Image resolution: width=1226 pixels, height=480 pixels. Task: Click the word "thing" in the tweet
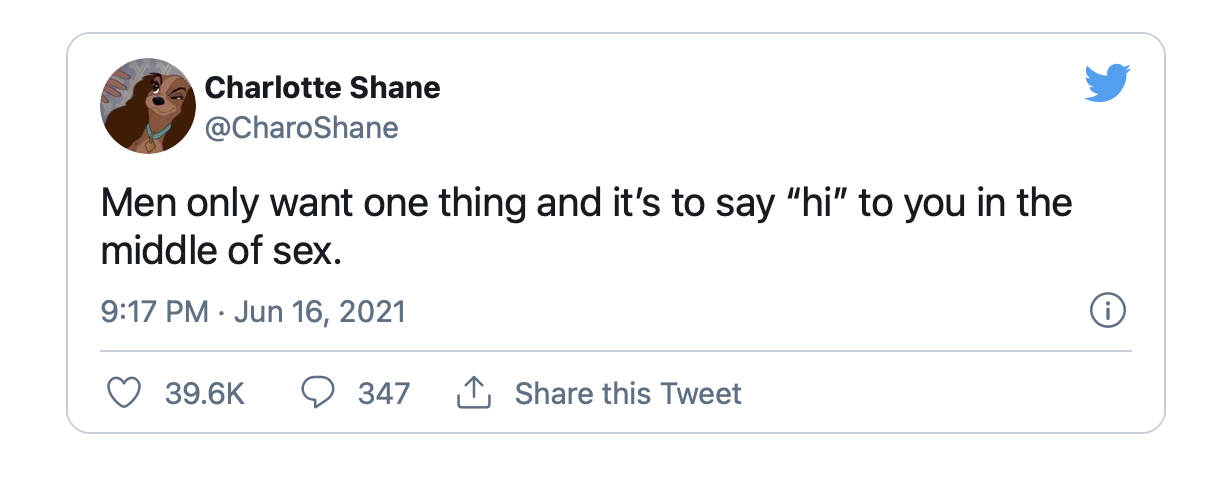click(x=468, y=204)
